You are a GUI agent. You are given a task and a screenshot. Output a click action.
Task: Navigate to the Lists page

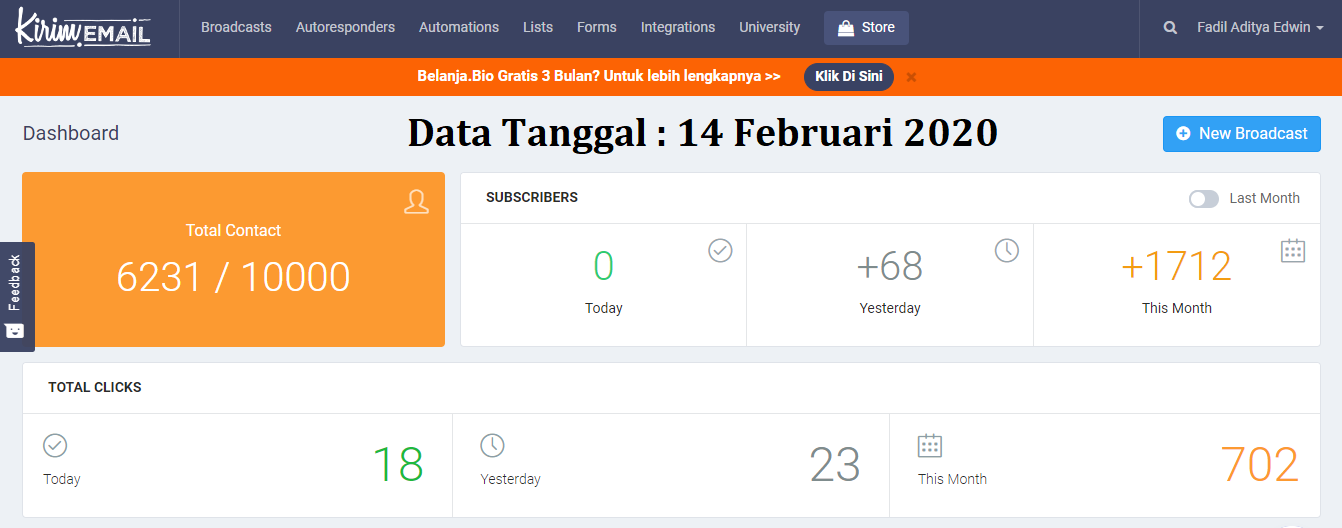click(538, 28)
